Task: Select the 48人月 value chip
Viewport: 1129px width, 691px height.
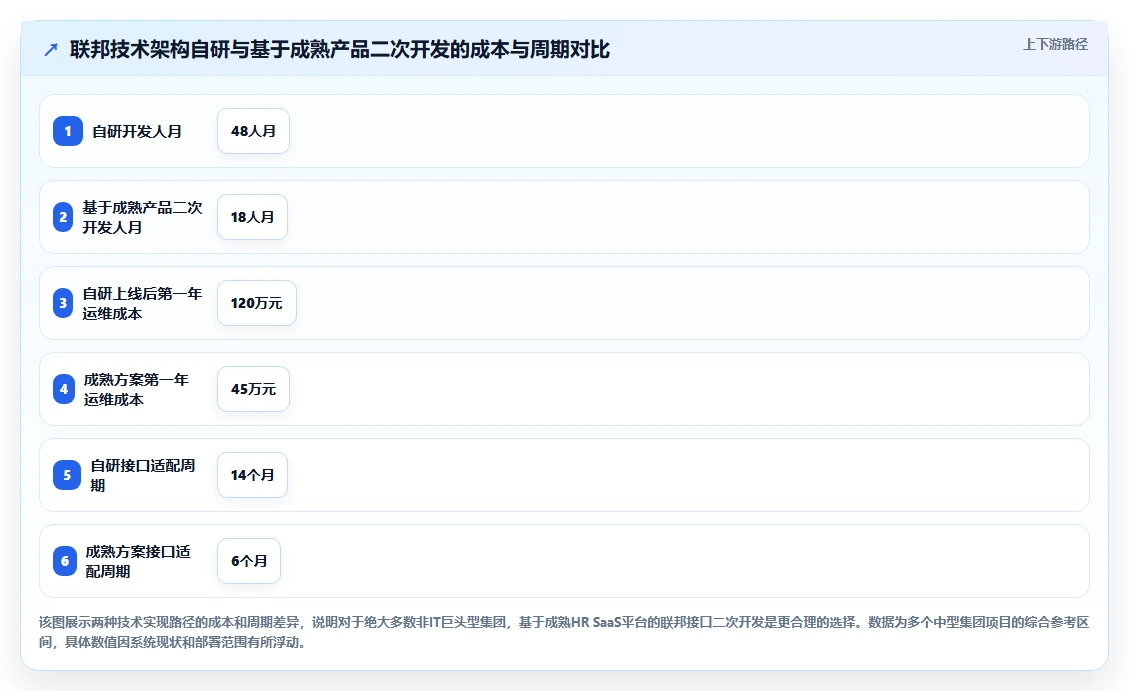Action: point(253,131)
